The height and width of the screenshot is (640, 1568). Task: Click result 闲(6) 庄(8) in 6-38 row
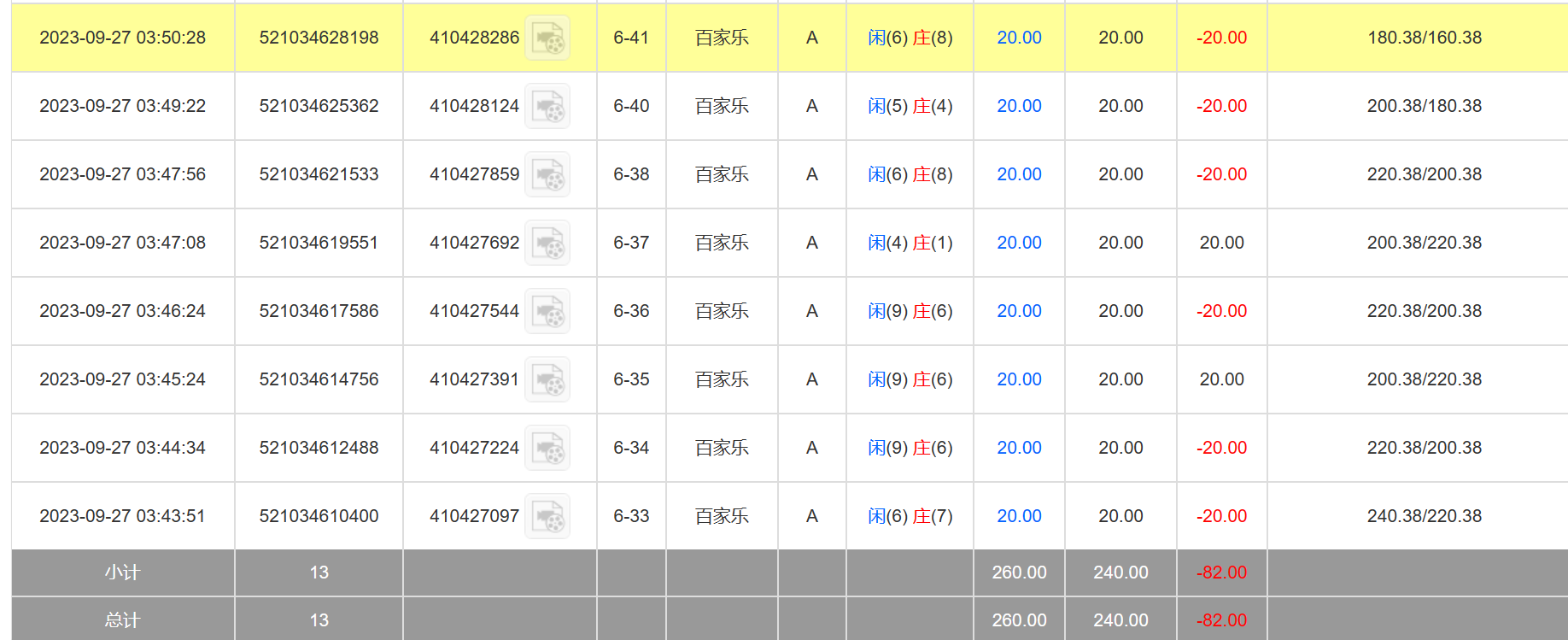click(x=910, y=174)
